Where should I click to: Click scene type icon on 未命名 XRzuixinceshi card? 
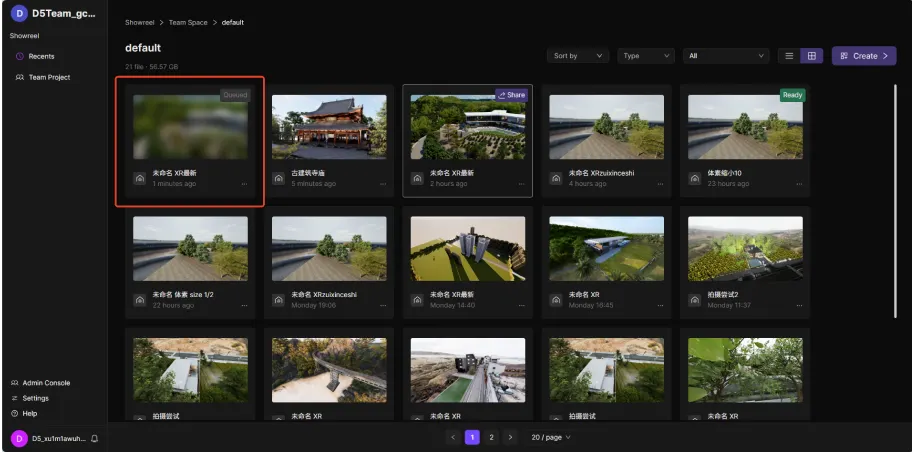click(x=557, y=178)
